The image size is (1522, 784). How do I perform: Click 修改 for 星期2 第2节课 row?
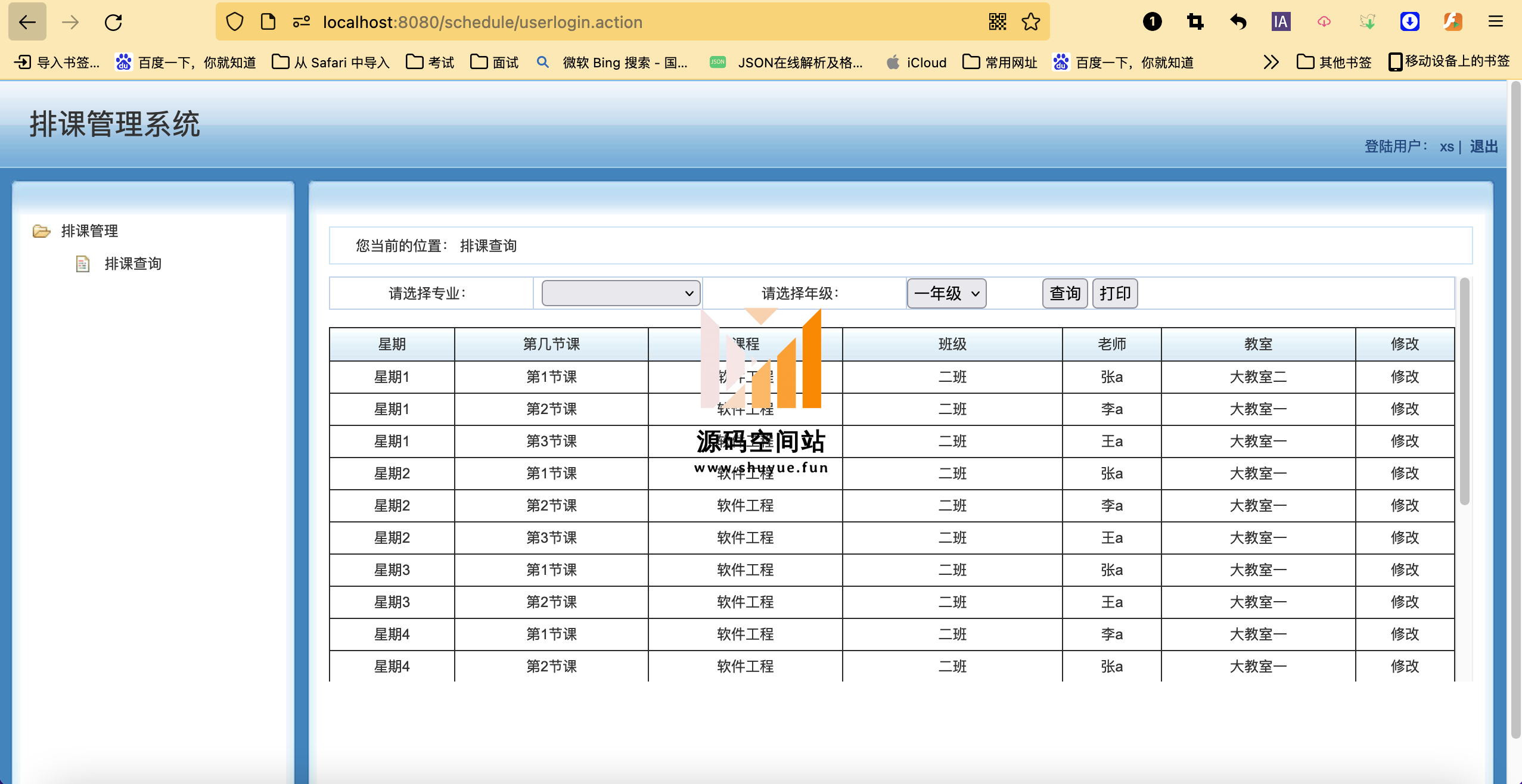pyautogui.click(x=1405, y=506)
